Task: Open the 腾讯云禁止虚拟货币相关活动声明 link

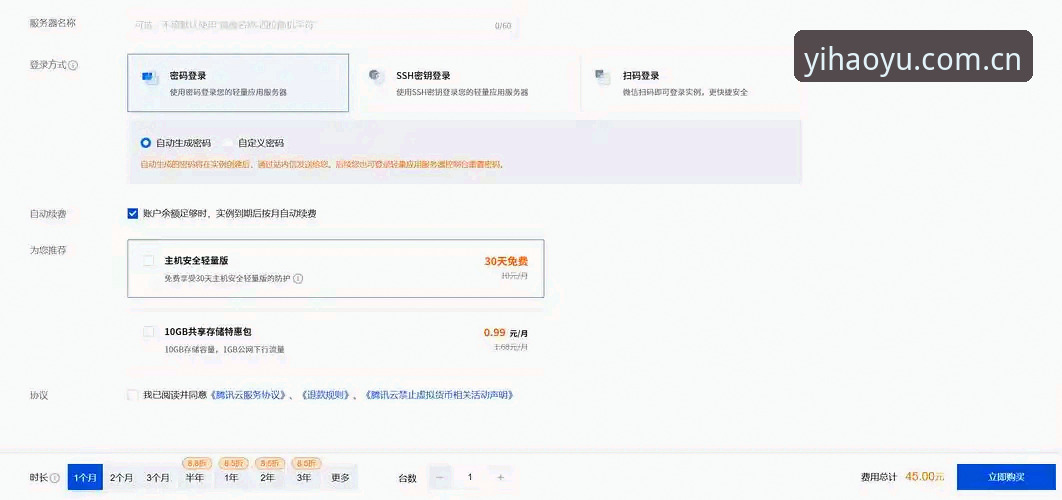Action: point(439,395)
